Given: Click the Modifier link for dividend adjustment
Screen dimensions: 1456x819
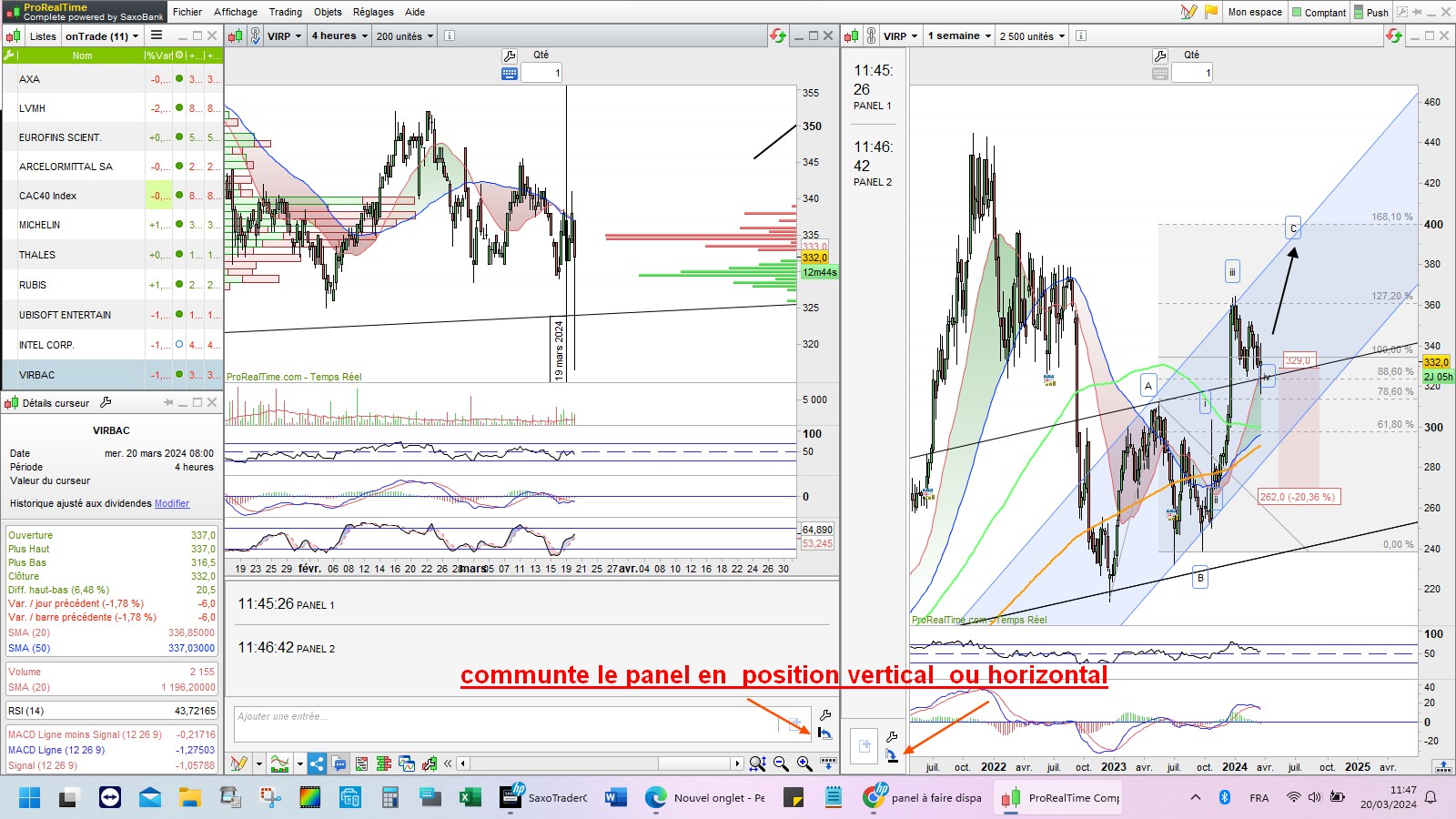Looking at the screenshot, I should pos(172,503).
